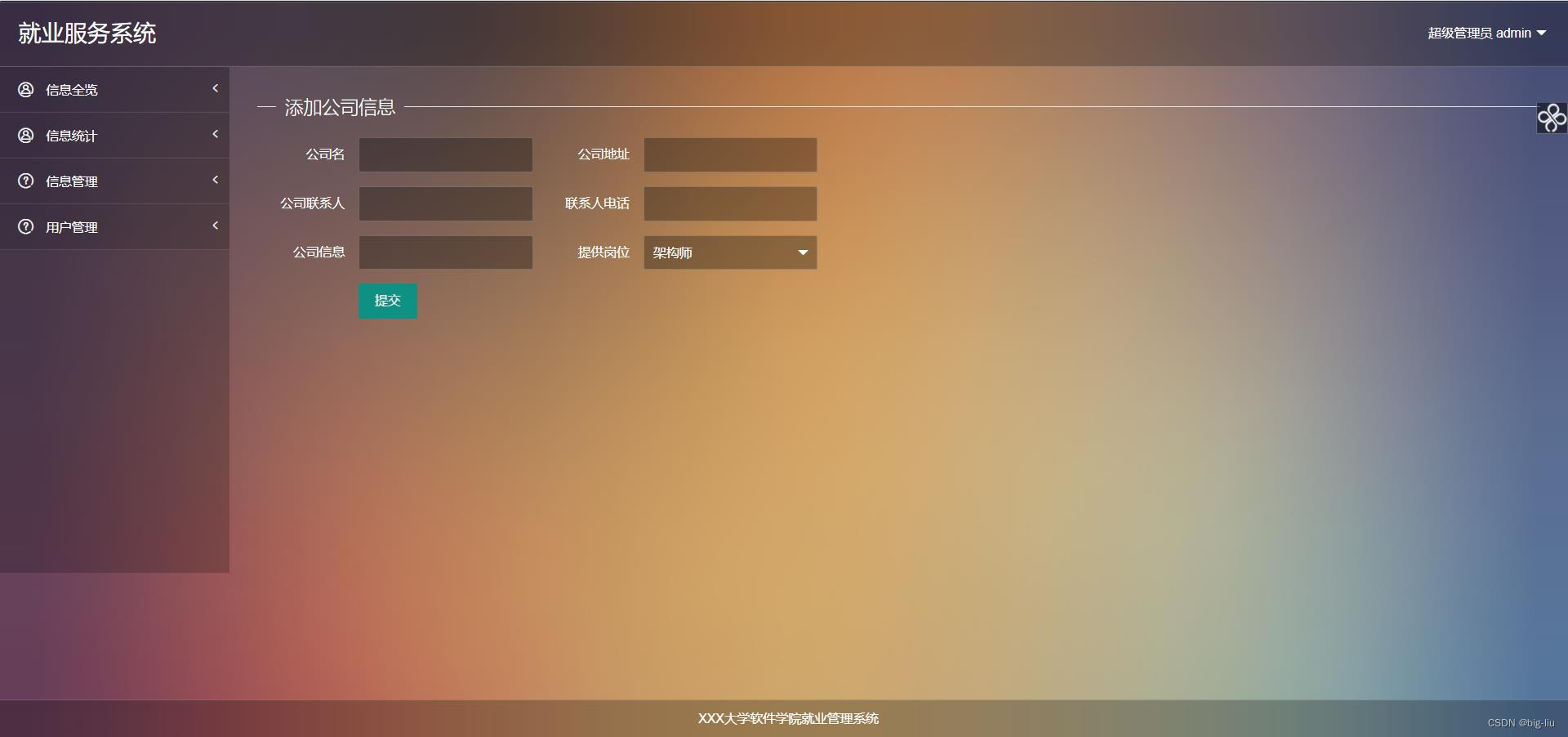Click the 提供岗位 label
1568x737 pixels.
click(604, 252)
